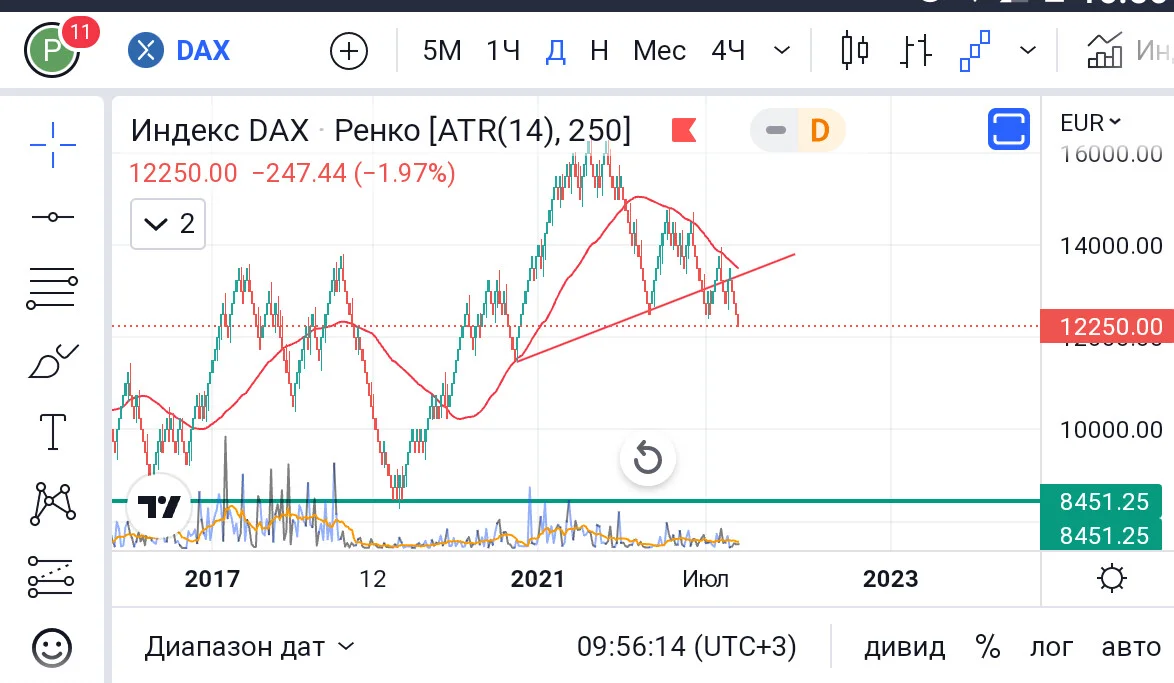Toggle the лог logarithmic scale
1174x683 pixels.
coord(1051,646)
